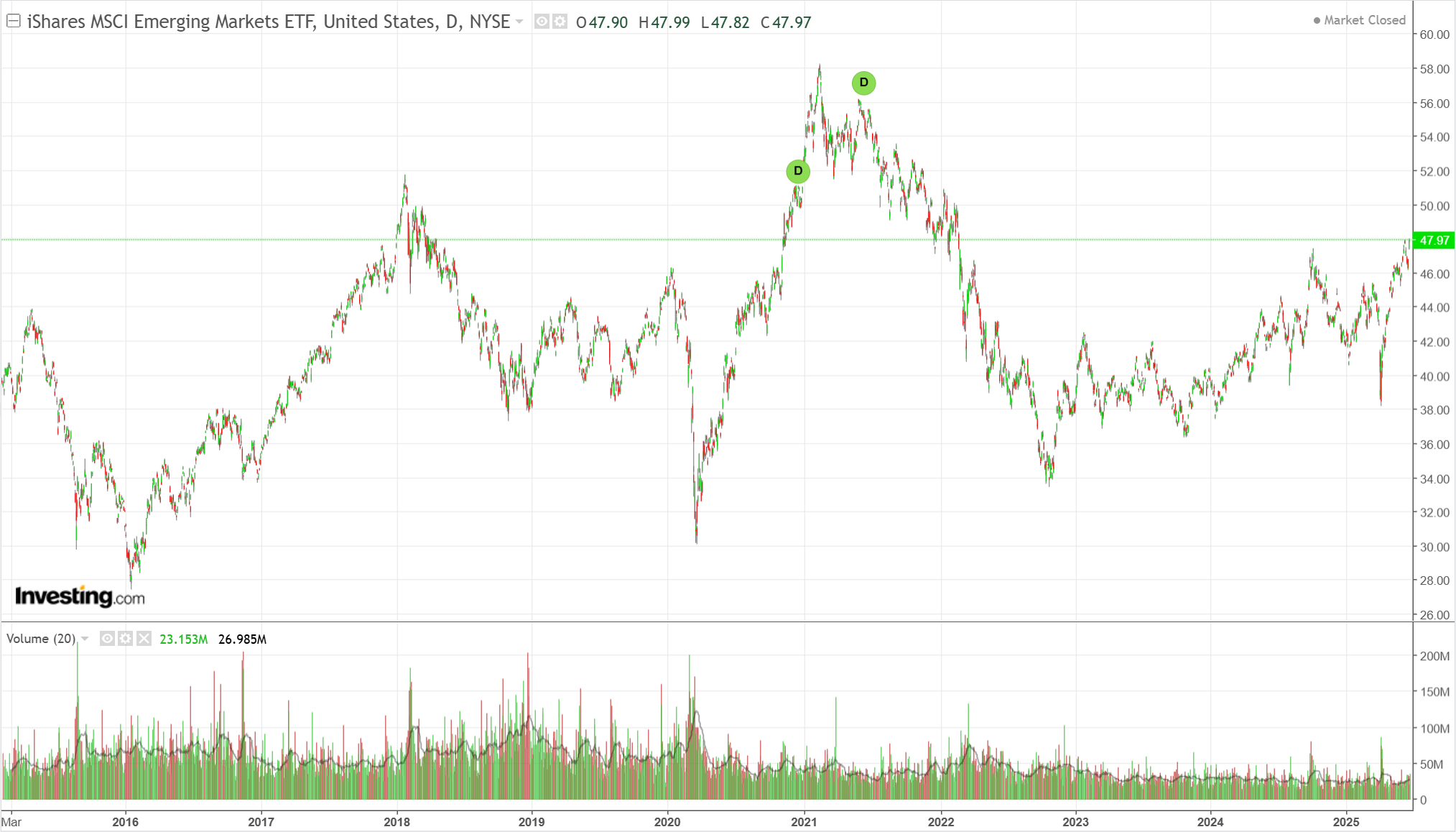Click the 2020 label on time axis

667,821
